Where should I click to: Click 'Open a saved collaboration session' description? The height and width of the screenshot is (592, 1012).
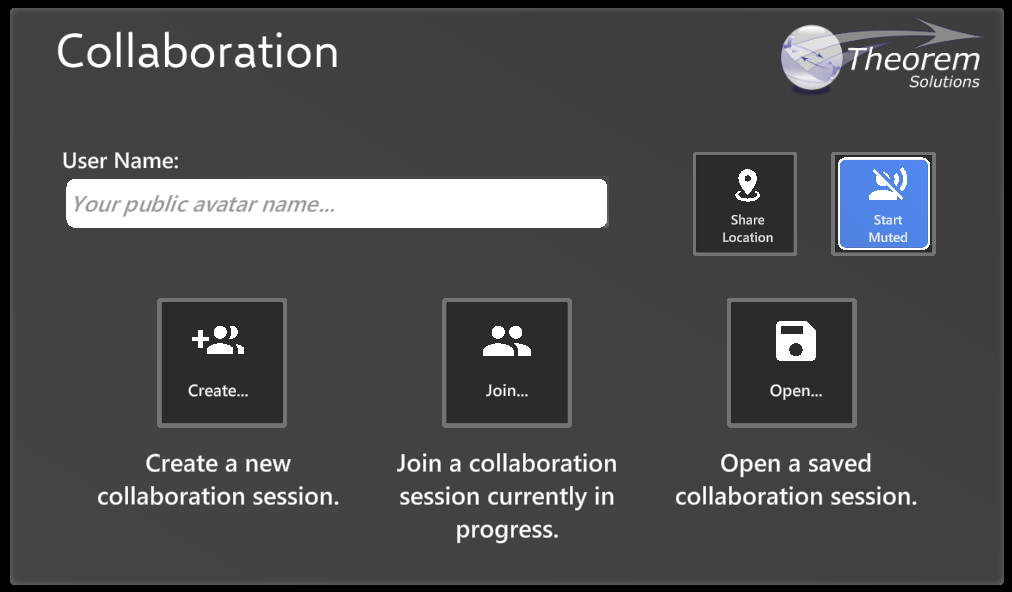click(795, 480)
